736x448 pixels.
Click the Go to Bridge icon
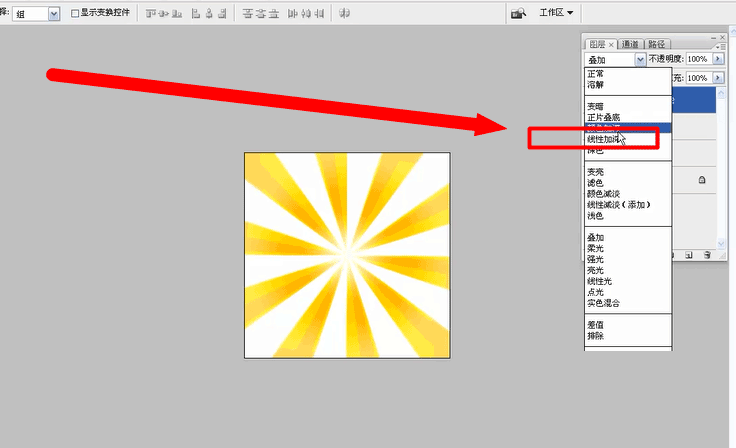pos(518,13)
